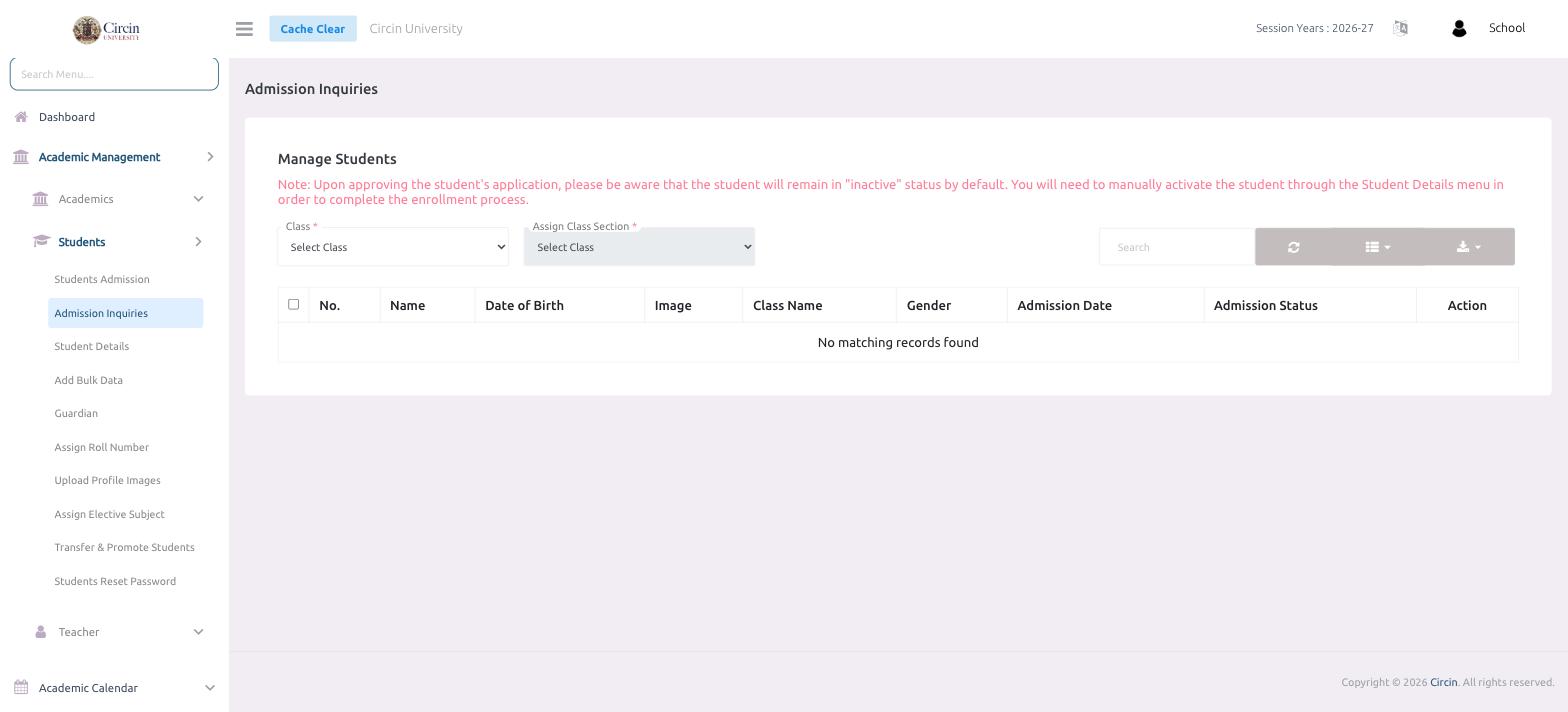
Task: Open the column visibility list dropdown
Action: pos(1377,247)
